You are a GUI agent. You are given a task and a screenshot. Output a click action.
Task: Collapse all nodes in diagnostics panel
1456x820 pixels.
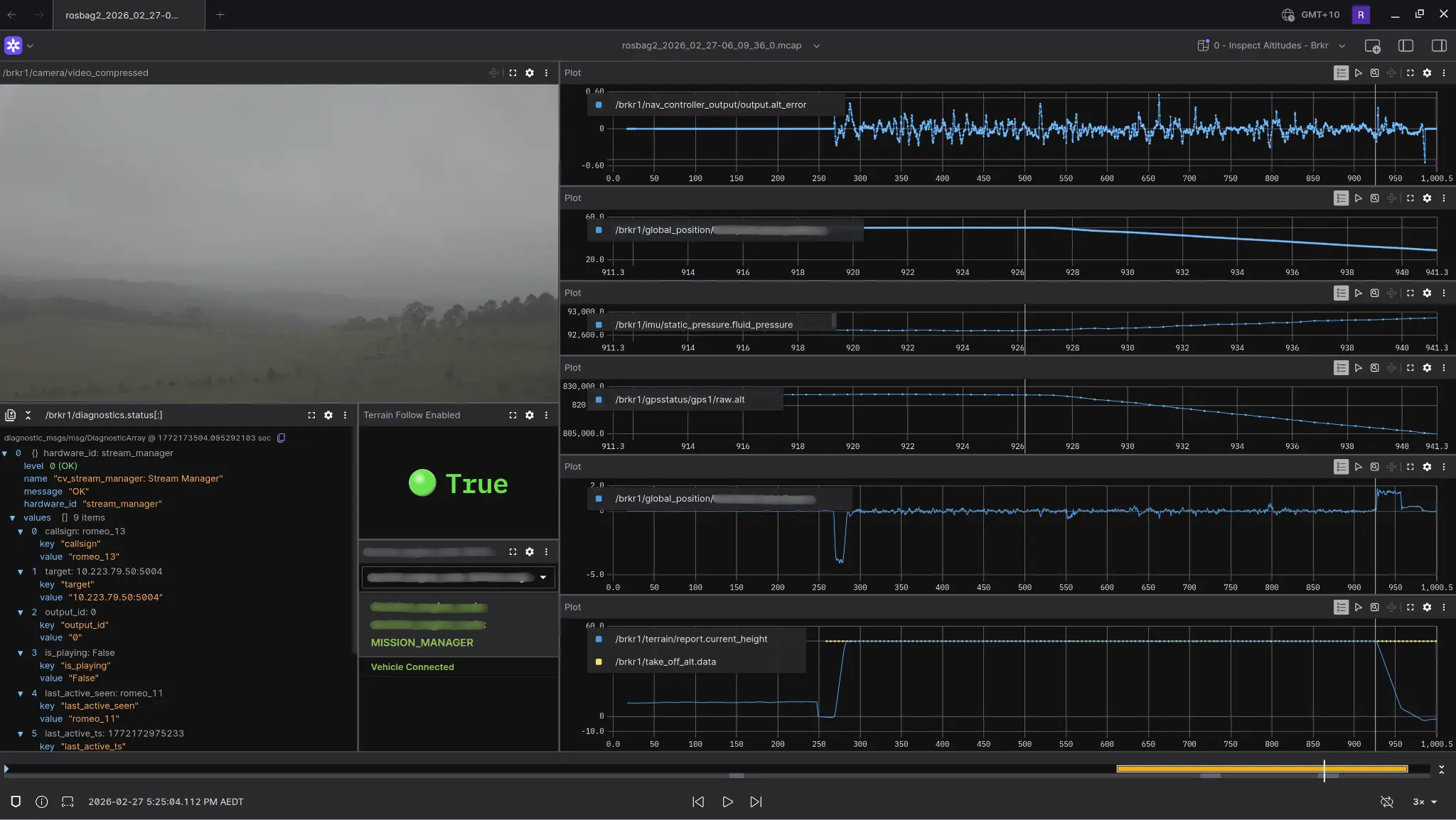tap(28, 415)
